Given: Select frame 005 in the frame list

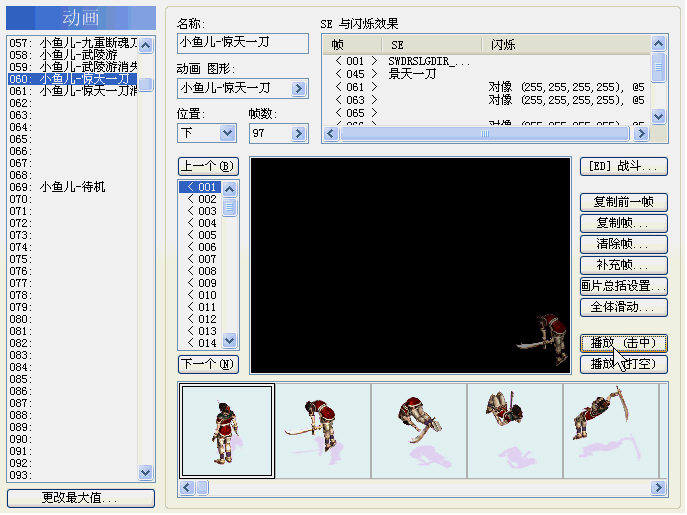Looking at the screenshot, I should 201,235.
